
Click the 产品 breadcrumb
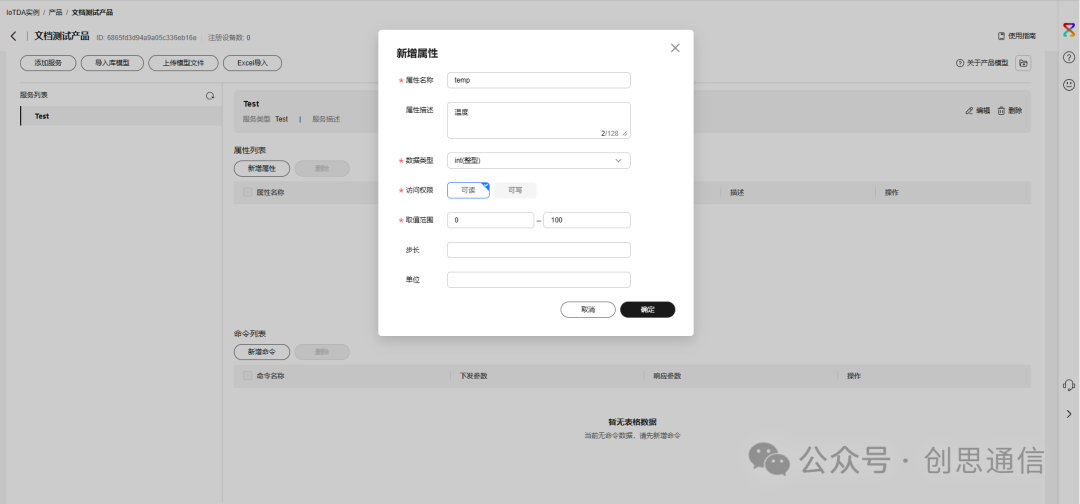click(x=55, y=12)
